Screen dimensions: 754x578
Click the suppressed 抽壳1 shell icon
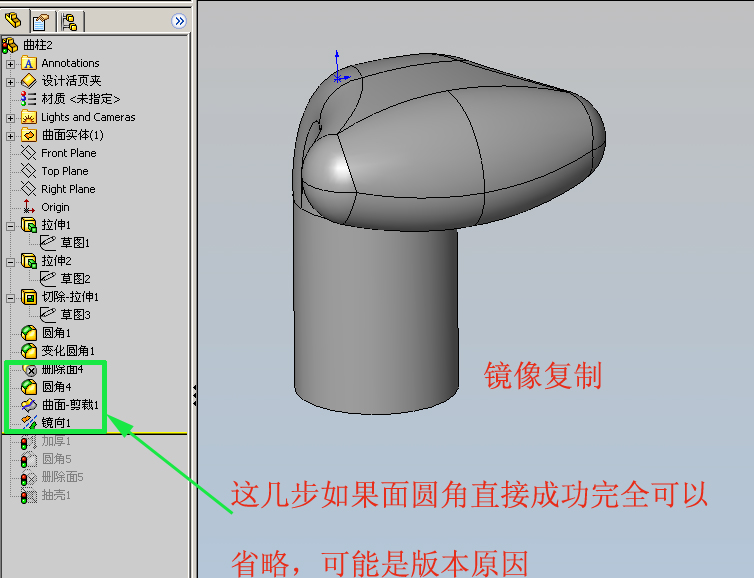(x=29, y=495)
